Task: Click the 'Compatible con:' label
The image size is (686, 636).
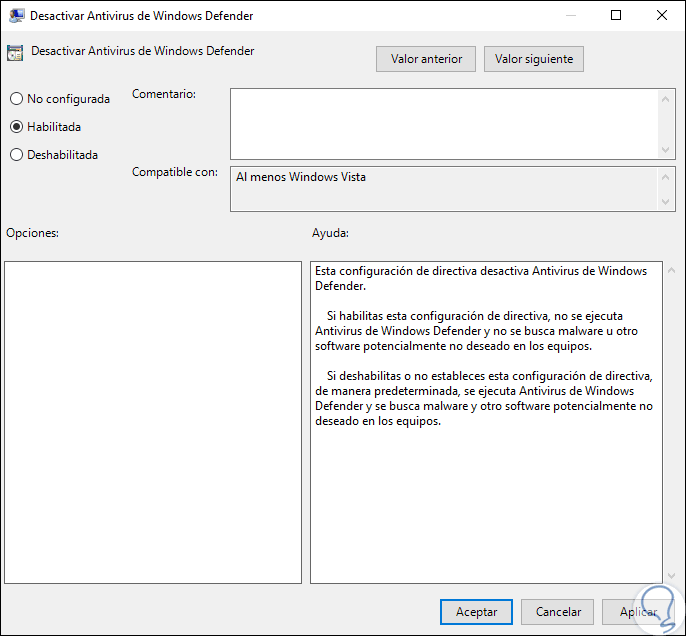Action: click(175, 172)
